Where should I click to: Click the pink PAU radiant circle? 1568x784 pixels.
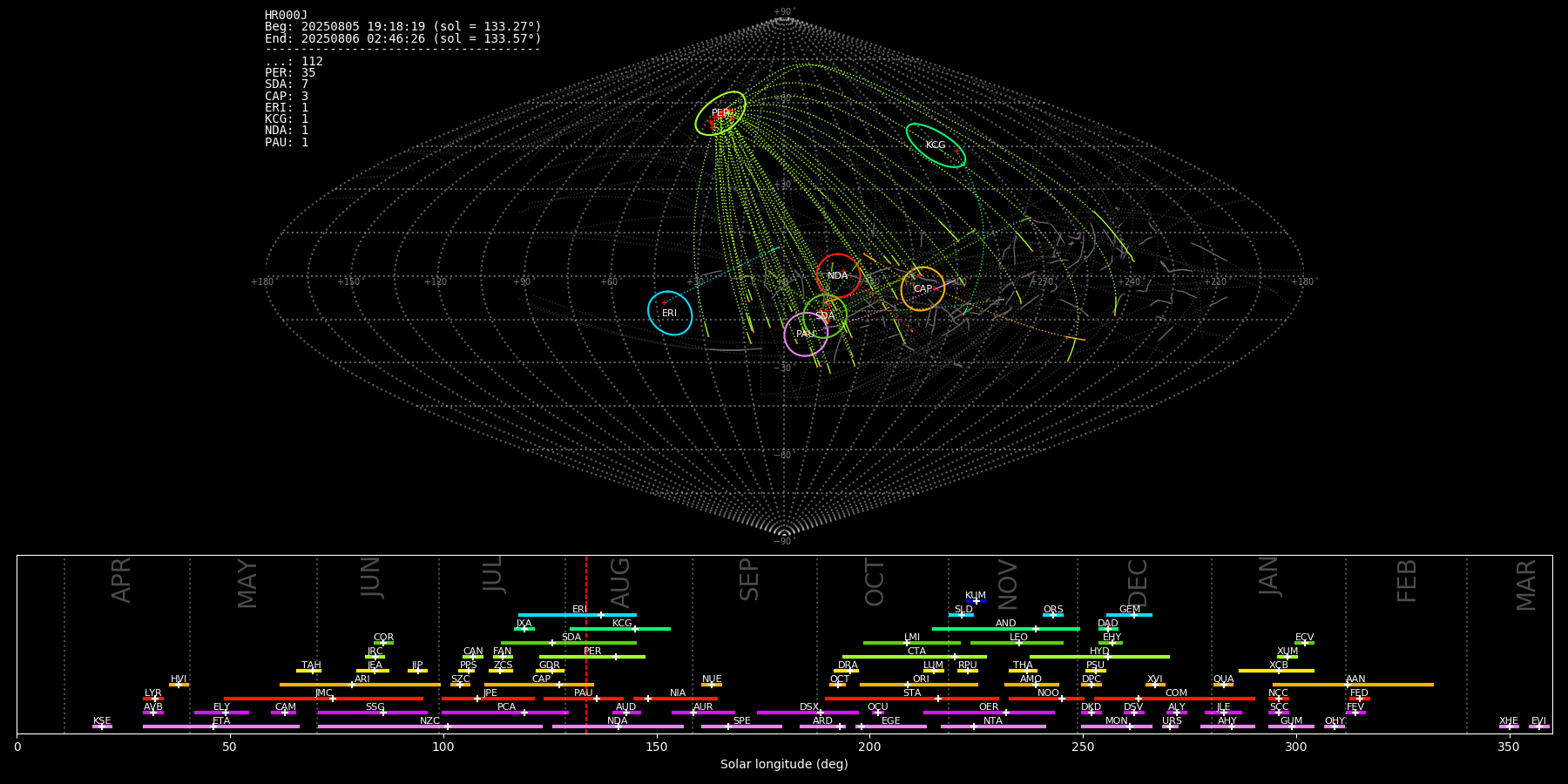click(806, 335)
